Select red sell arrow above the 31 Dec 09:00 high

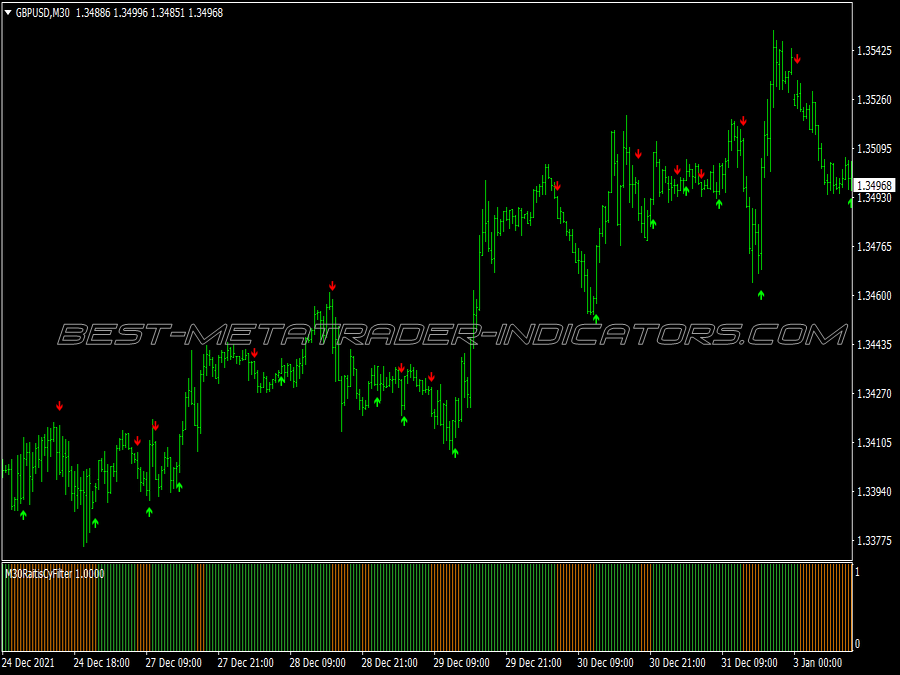(743, 121)
